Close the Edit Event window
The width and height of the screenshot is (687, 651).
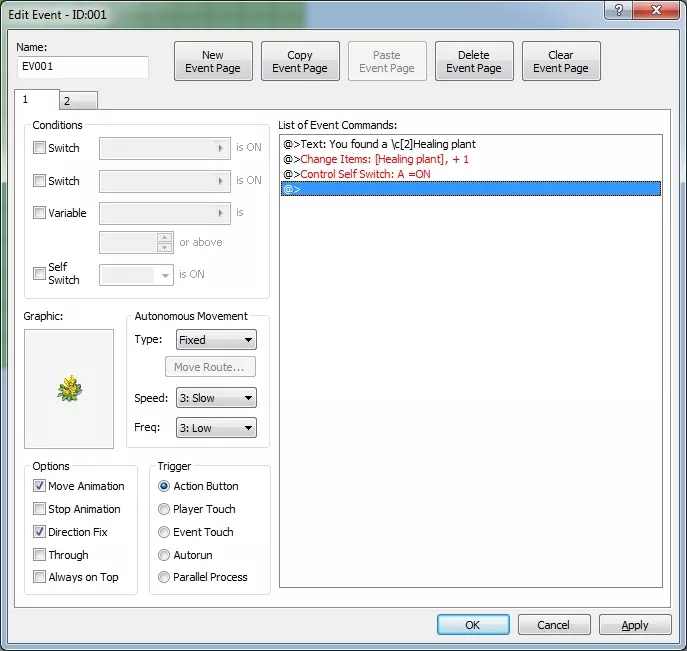pyautogui.click(x=656, y=10)
